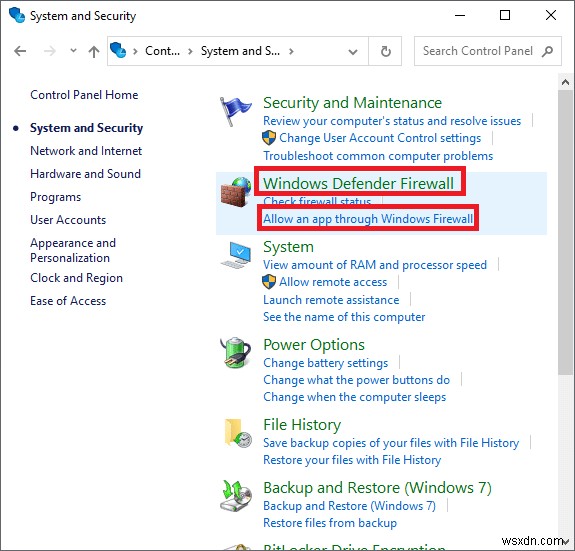Click Troubleshoot common computer problems
The width and height of the screenshot is (575, 551).
coord(378,156)
